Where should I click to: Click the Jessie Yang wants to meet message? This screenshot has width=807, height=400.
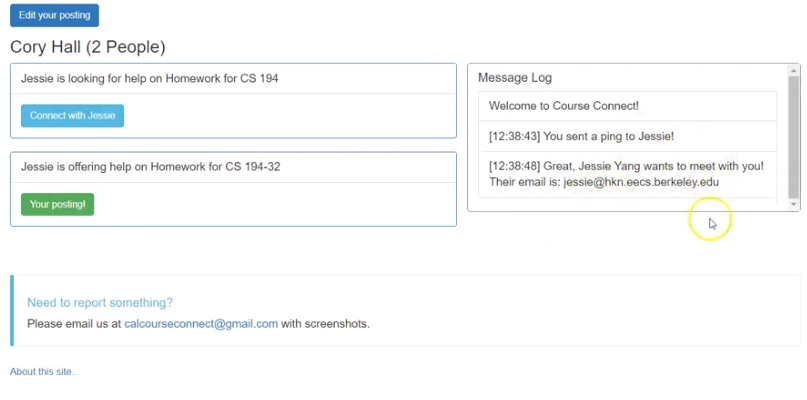pyautogui.click(x=627, y=174)
